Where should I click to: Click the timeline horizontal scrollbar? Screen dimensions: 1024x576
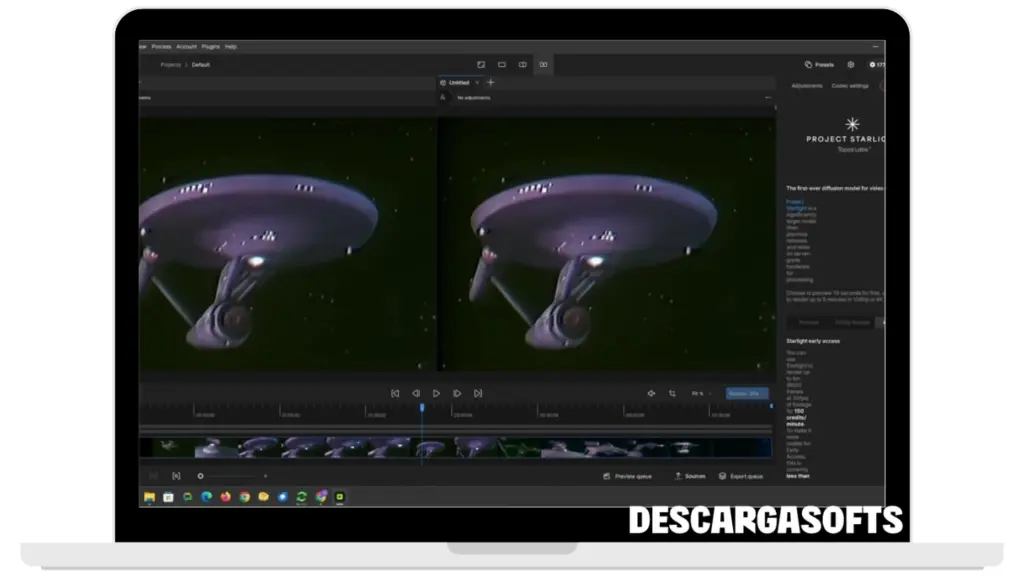(455, 428)
